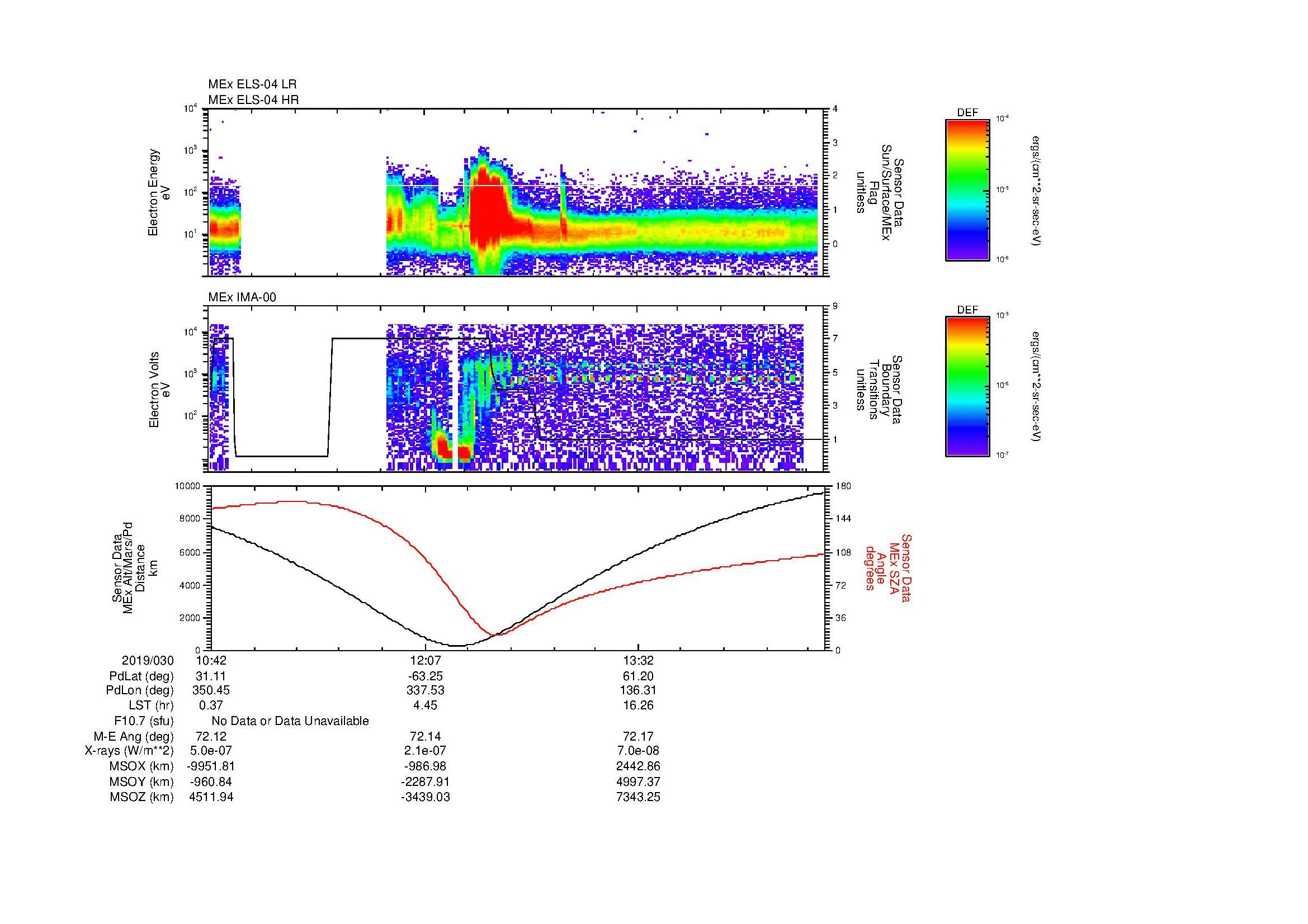Screen dimensions: 1308x924
Task: Click the date label '2019/030'
Action: 148,661
